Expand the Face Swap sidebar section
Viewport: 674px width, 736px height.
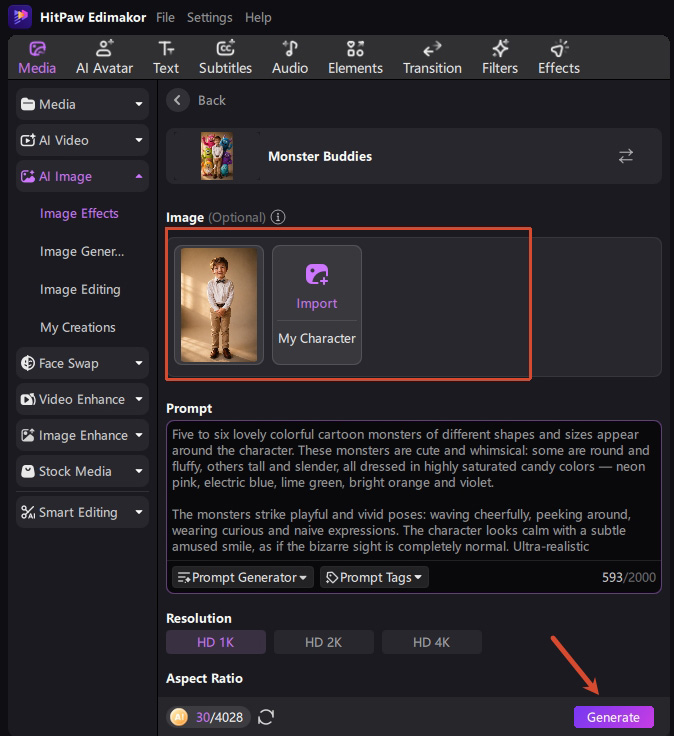[82, 363]
